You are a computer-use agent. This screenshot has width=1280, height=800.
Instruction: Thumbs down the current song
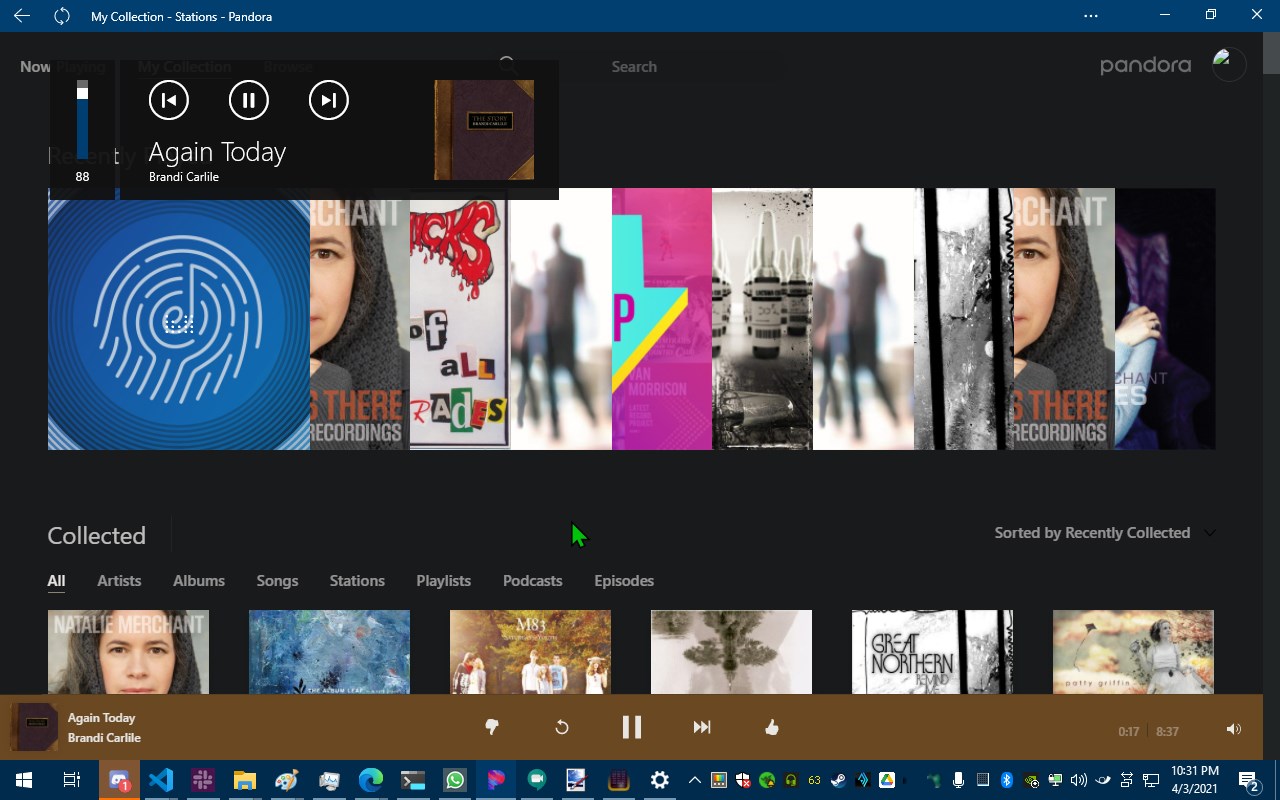click(491, 728)
